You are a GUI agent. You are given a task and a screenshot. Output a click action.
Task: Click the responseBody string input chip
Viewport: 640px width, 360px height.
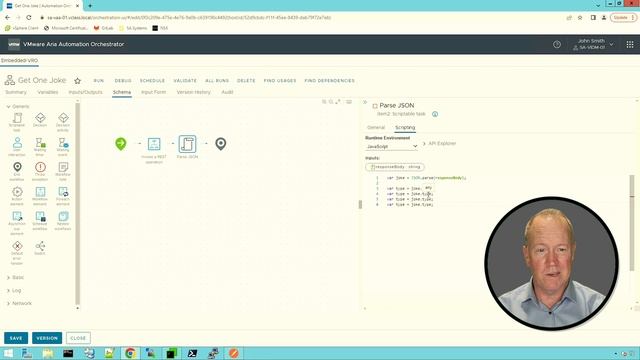(395, 167)
